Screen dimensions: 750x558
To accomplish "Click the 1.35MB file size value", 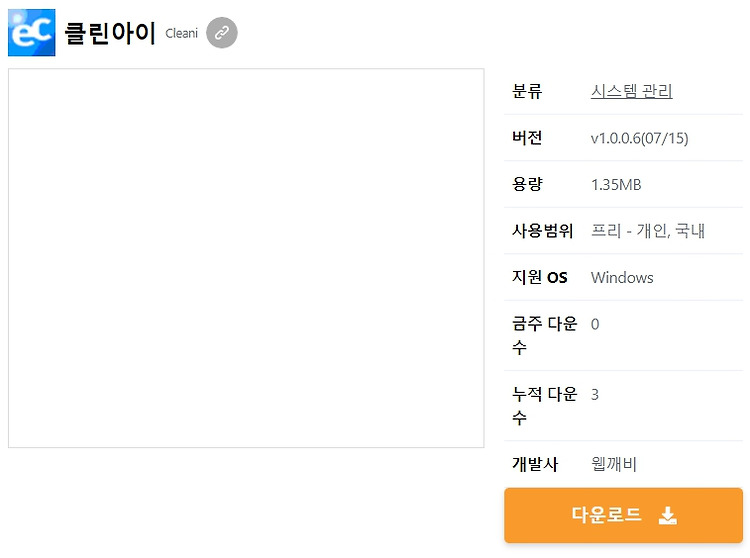I will [616, 185].
